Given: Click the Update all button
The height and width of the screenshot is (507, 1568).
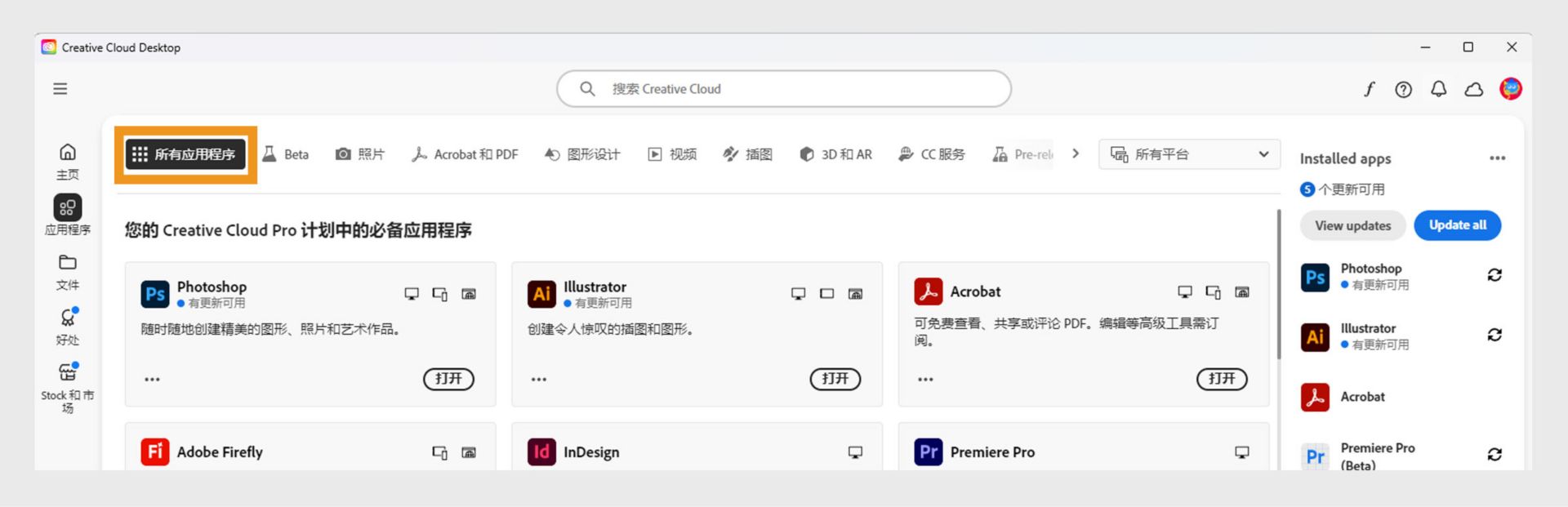Looking at the screenshot, I should [1458, 225].
